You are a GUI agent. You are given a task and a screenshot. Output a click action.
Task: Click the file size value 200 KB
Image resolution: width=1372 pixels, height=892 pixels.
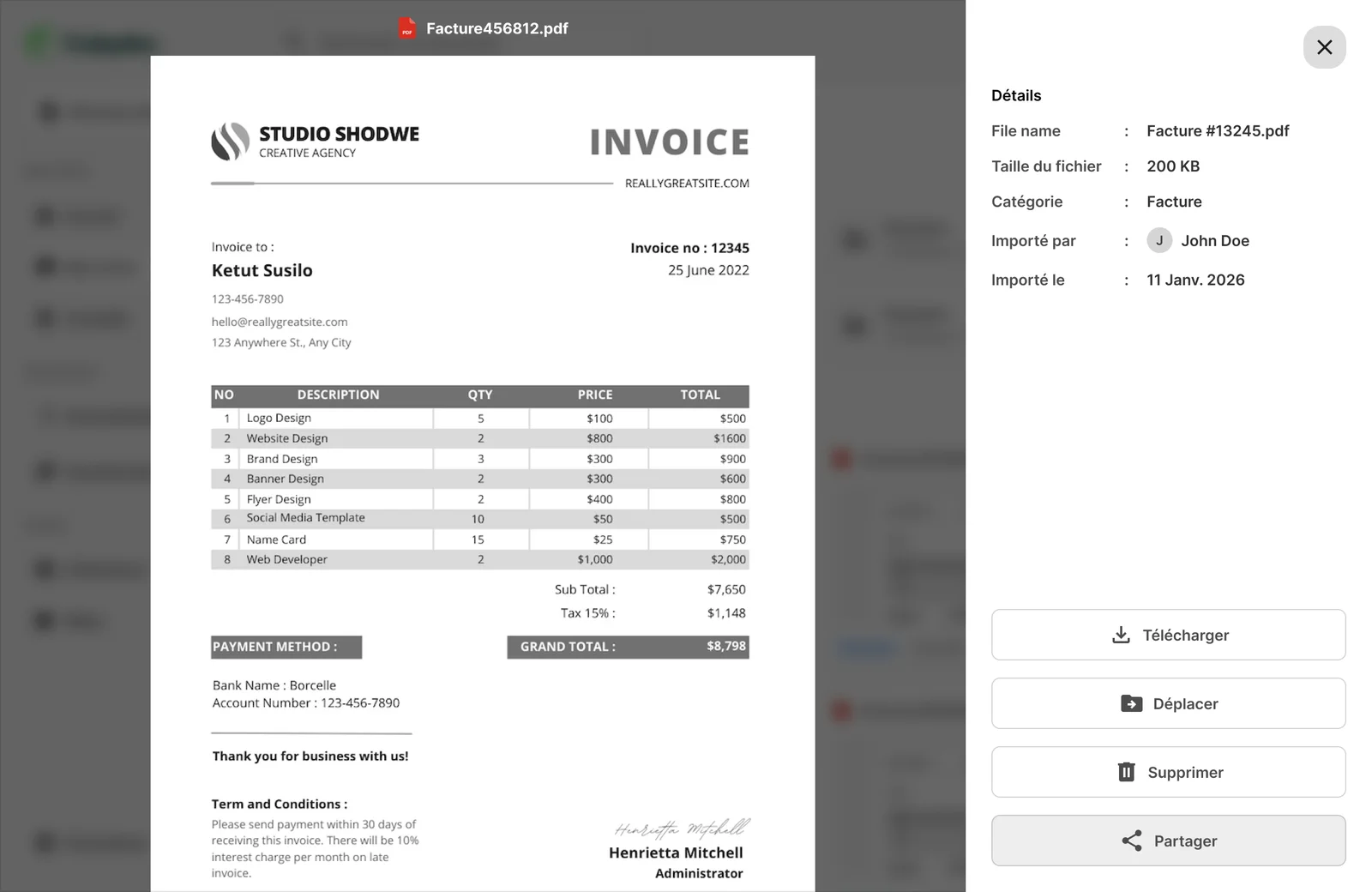pyautogui.click(x=1173, y=166)
